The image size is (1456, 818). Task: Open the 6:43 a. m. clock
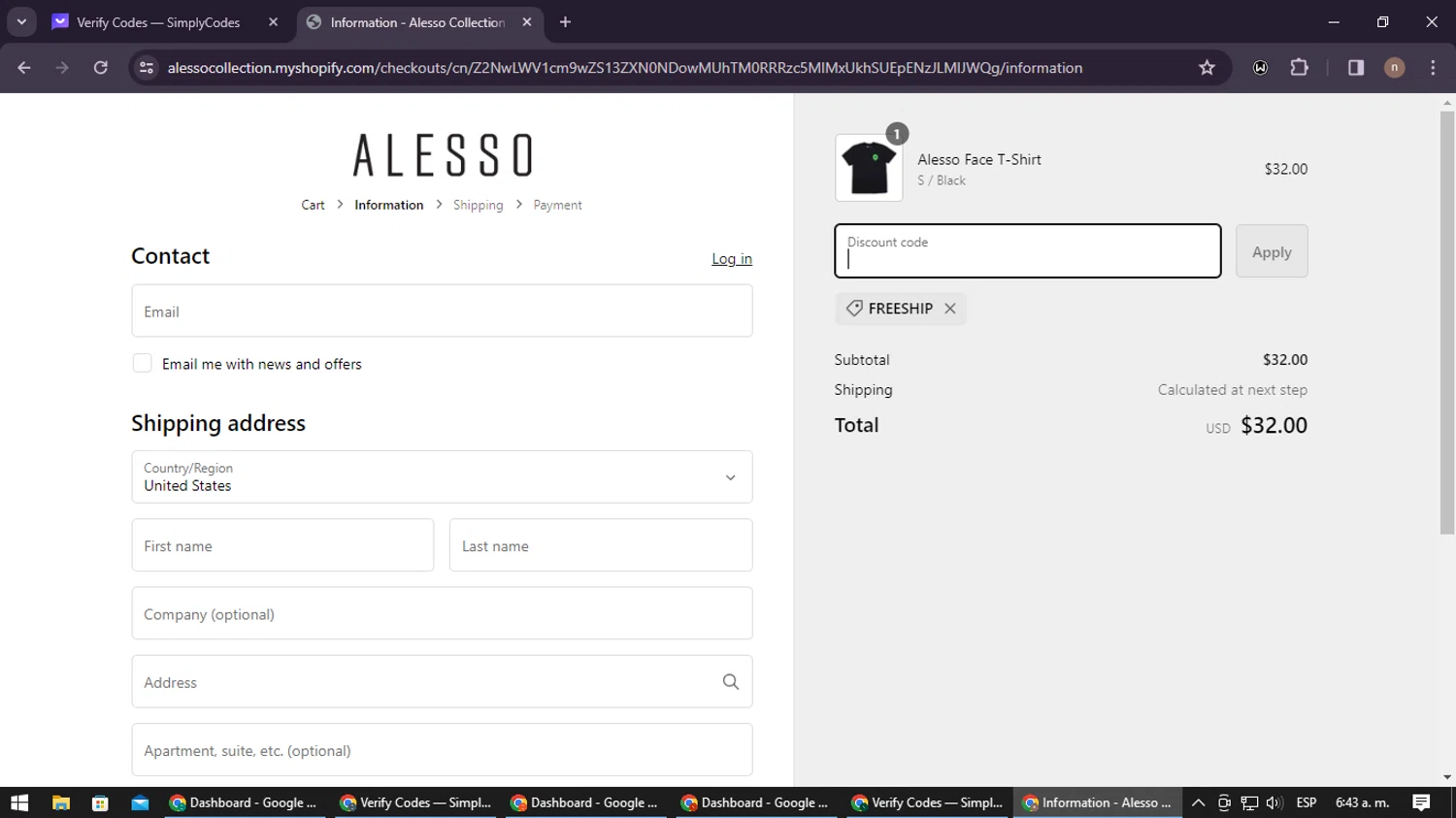point(1362,802)
